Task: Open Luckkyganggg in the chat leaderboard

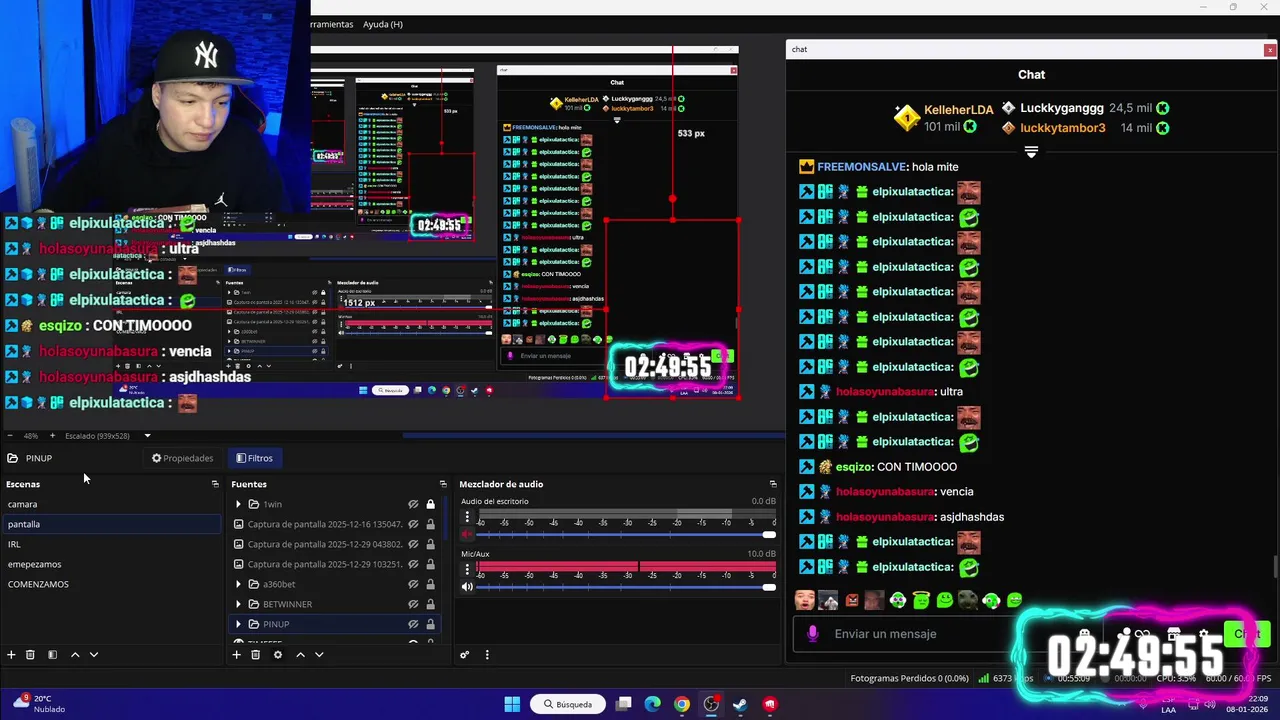Action: click(1062, 108)
